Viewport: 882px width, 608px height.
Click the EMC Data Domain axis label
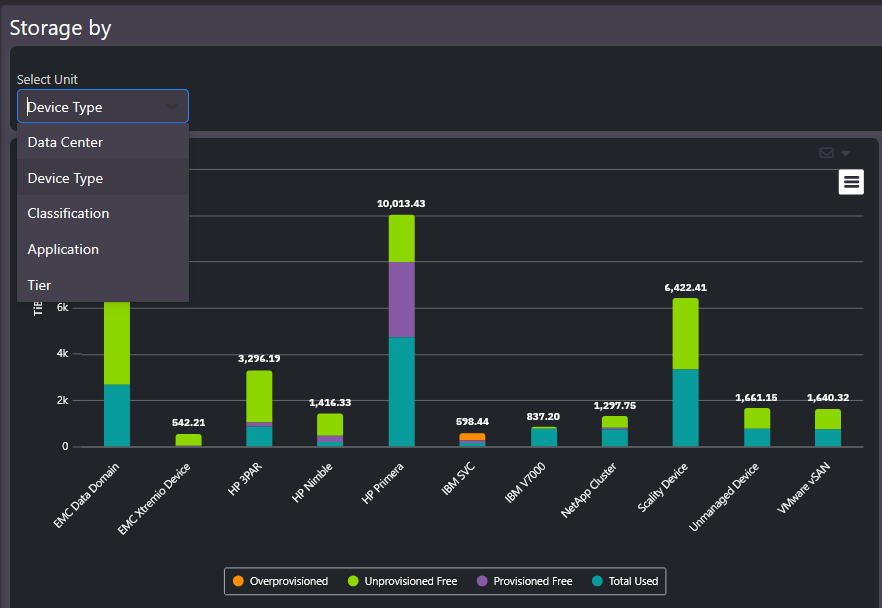point(87,496)
